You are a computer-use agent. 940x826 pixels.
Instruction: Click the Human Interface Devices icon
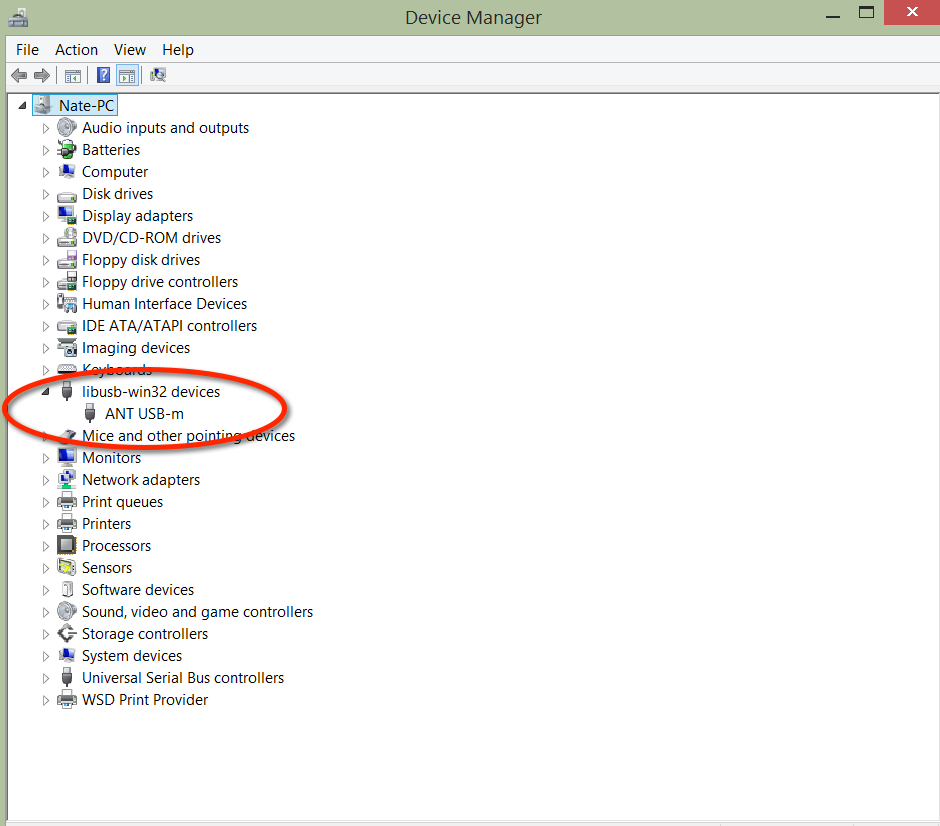coord(67,303)
